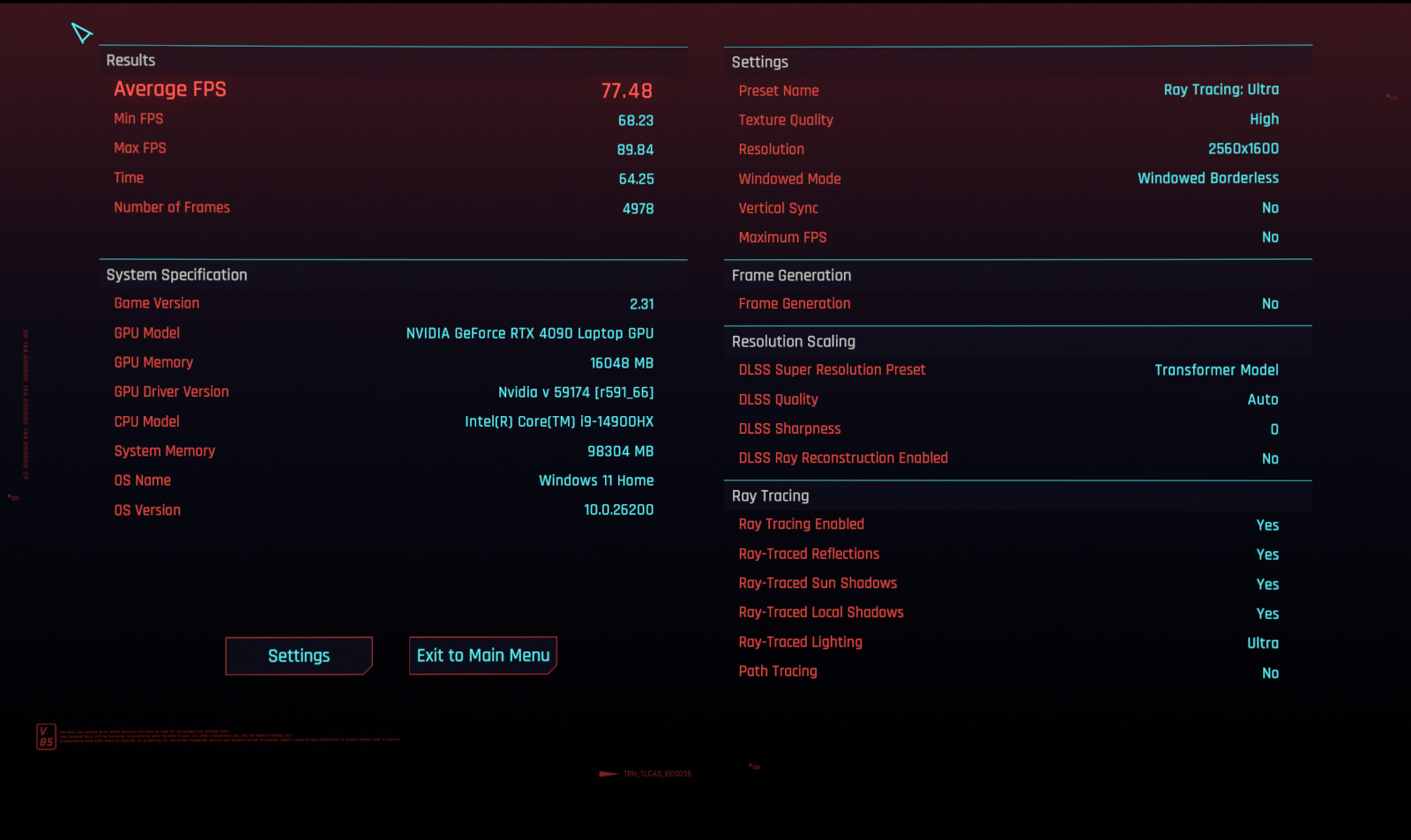
Task: Click DLSS Quality value Auto
Action: 1263,400
